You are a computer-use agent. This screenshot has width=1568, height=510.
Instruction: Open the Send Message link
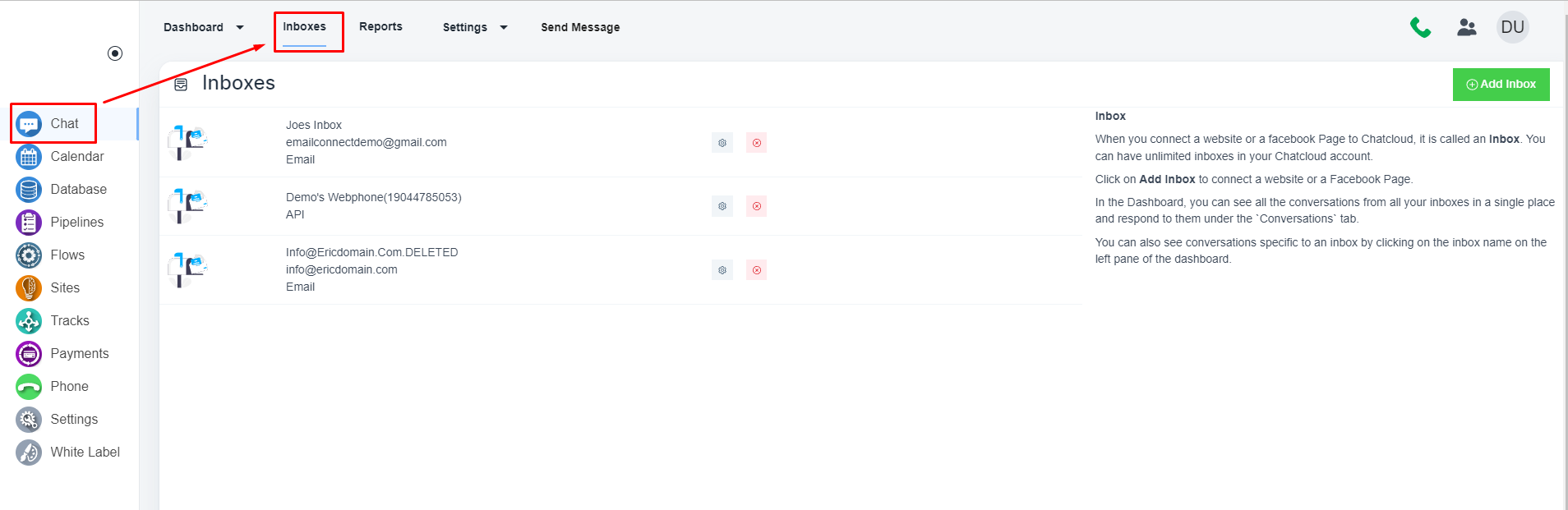tap(580, 27)
